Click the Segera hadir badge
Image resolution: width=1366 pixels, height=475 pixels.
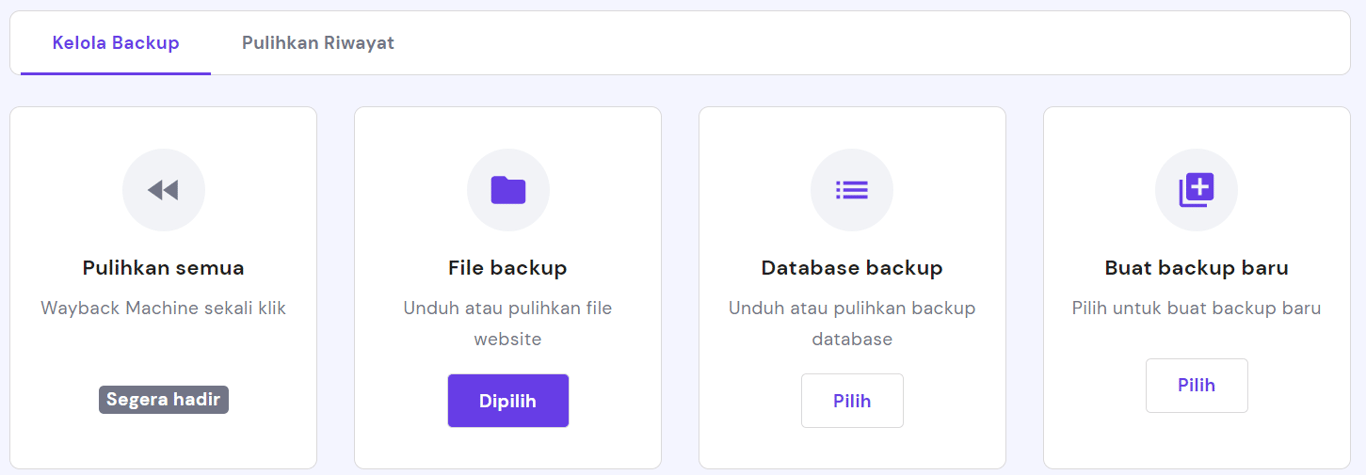pyautogui.click(x=164, y=400)
